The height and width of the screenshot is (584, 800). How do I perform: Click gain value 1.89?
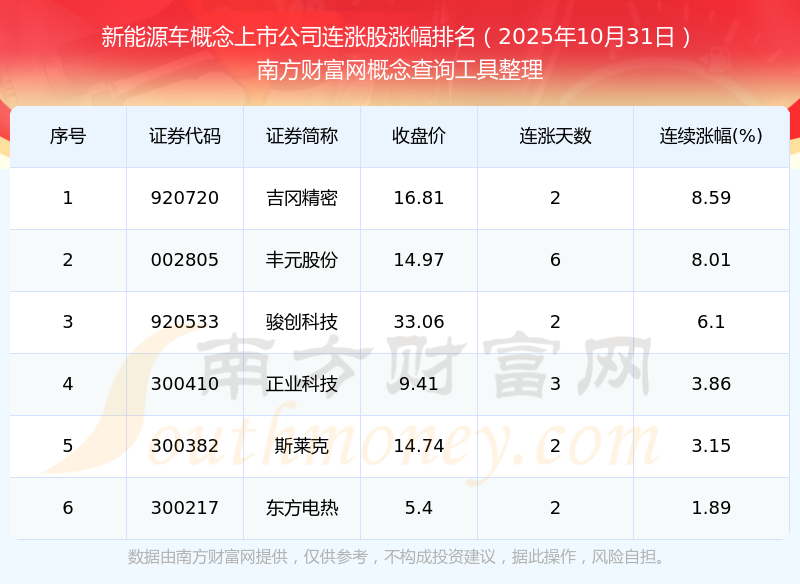pos(711,508)
